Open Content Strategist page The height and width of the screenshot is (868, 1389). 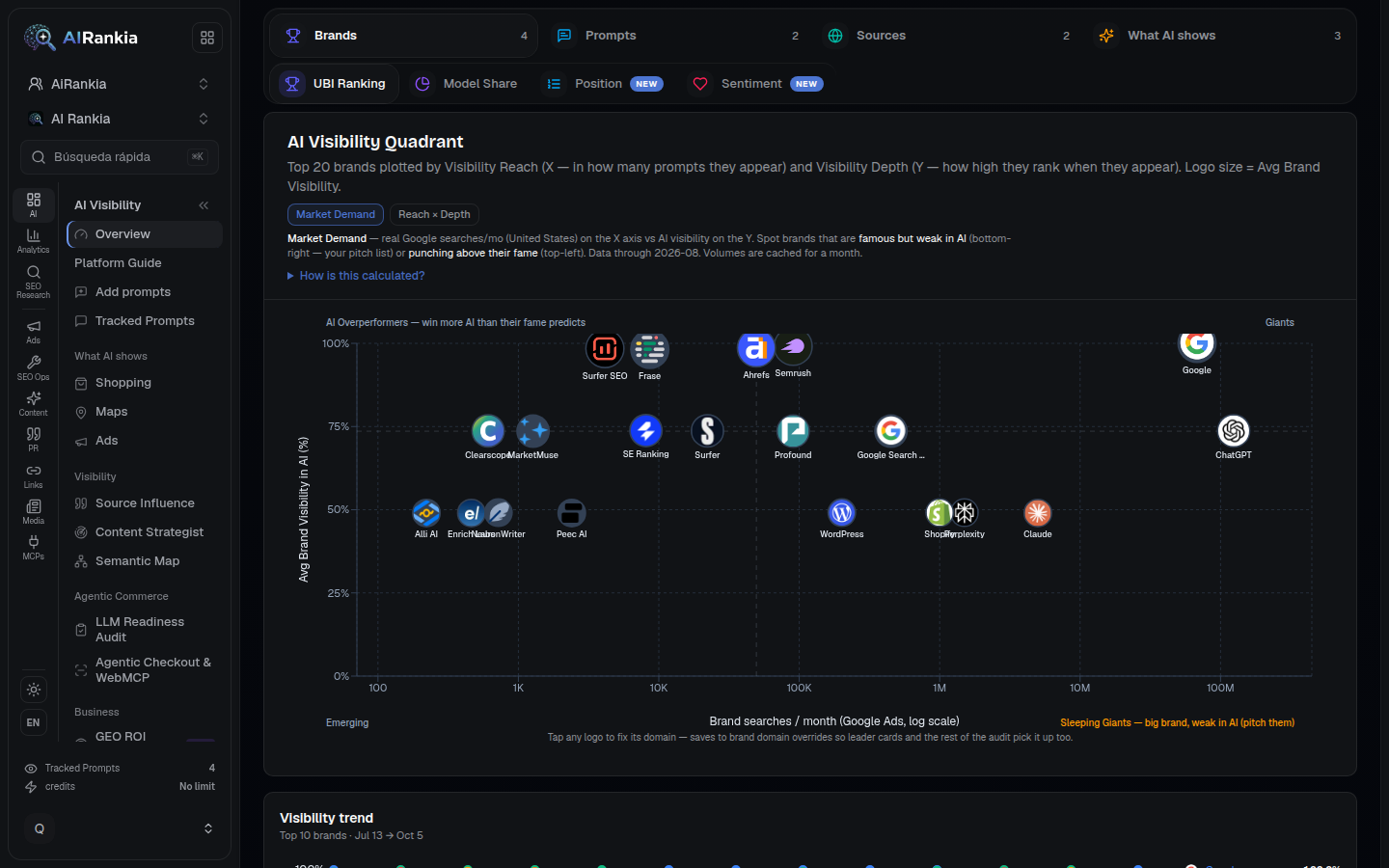click(x=145, y=532)
